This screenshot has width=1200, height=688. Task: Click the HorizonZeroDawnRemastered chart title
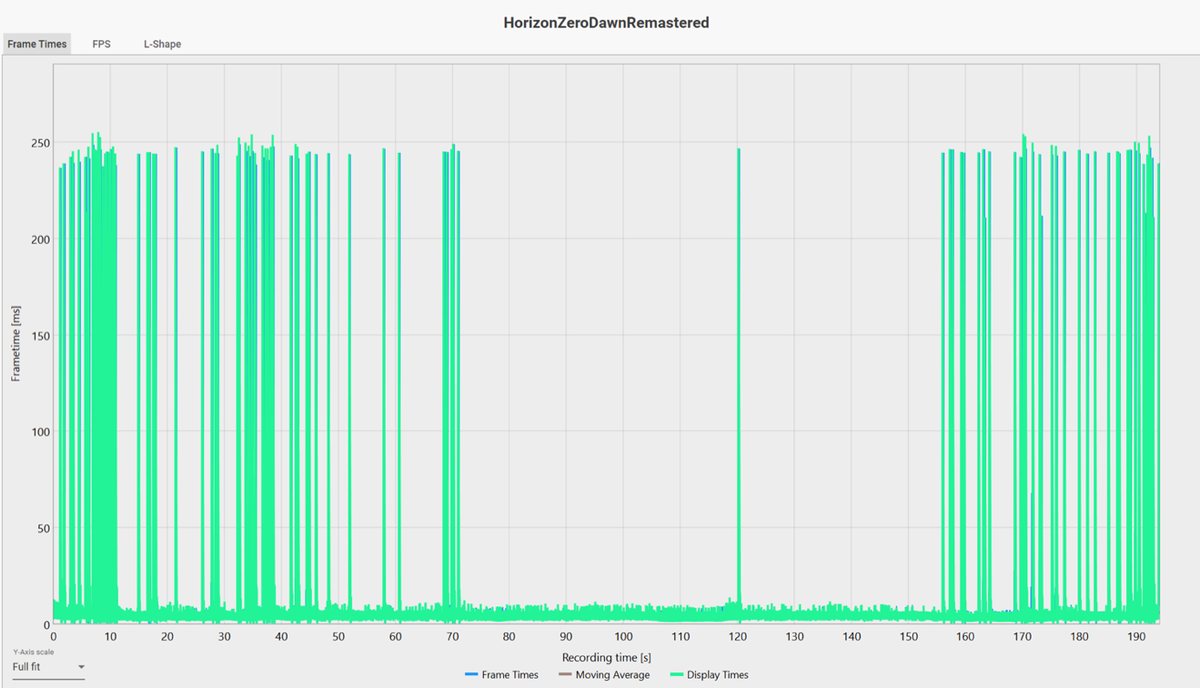[x=606, y=22]
